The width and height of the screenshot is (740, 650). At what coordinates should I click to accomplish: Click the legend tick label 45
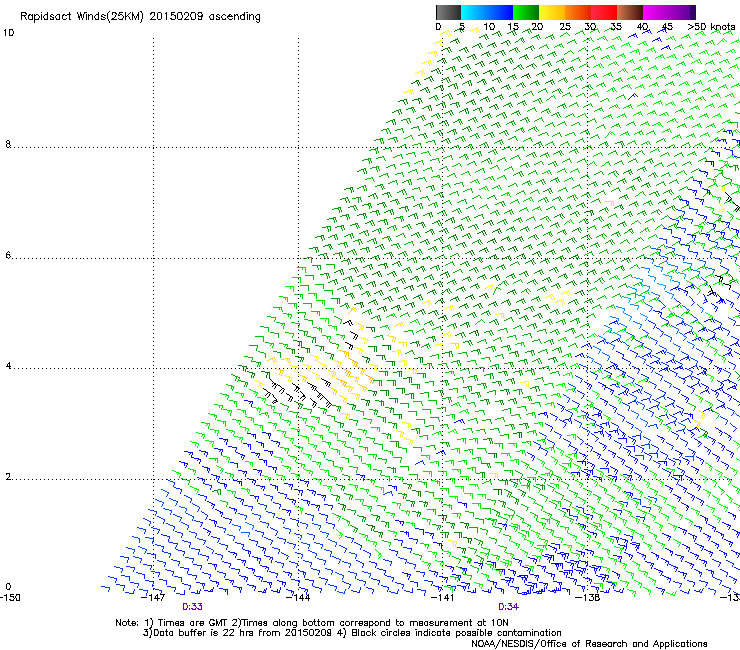pyautogui.click(x=667, y=27)
